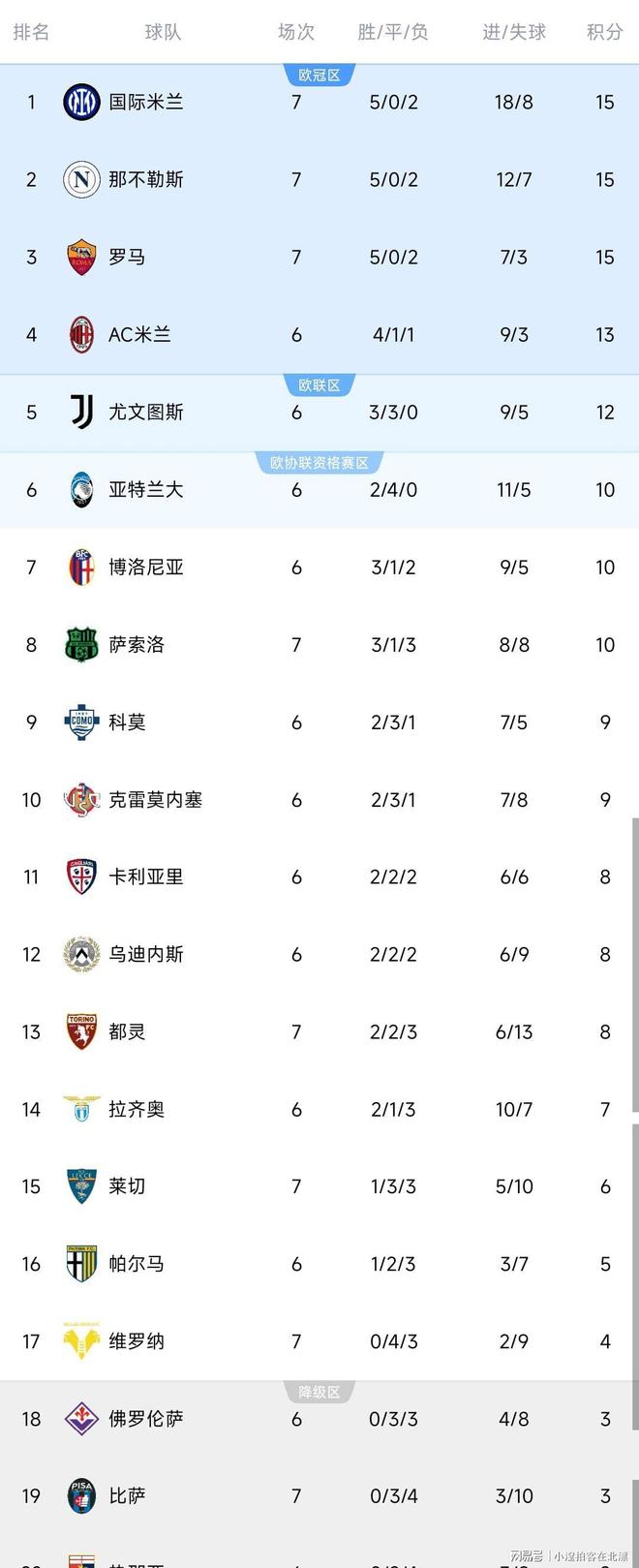
Task: Click the 进/失球 column header
Action: tap(514, 32)
